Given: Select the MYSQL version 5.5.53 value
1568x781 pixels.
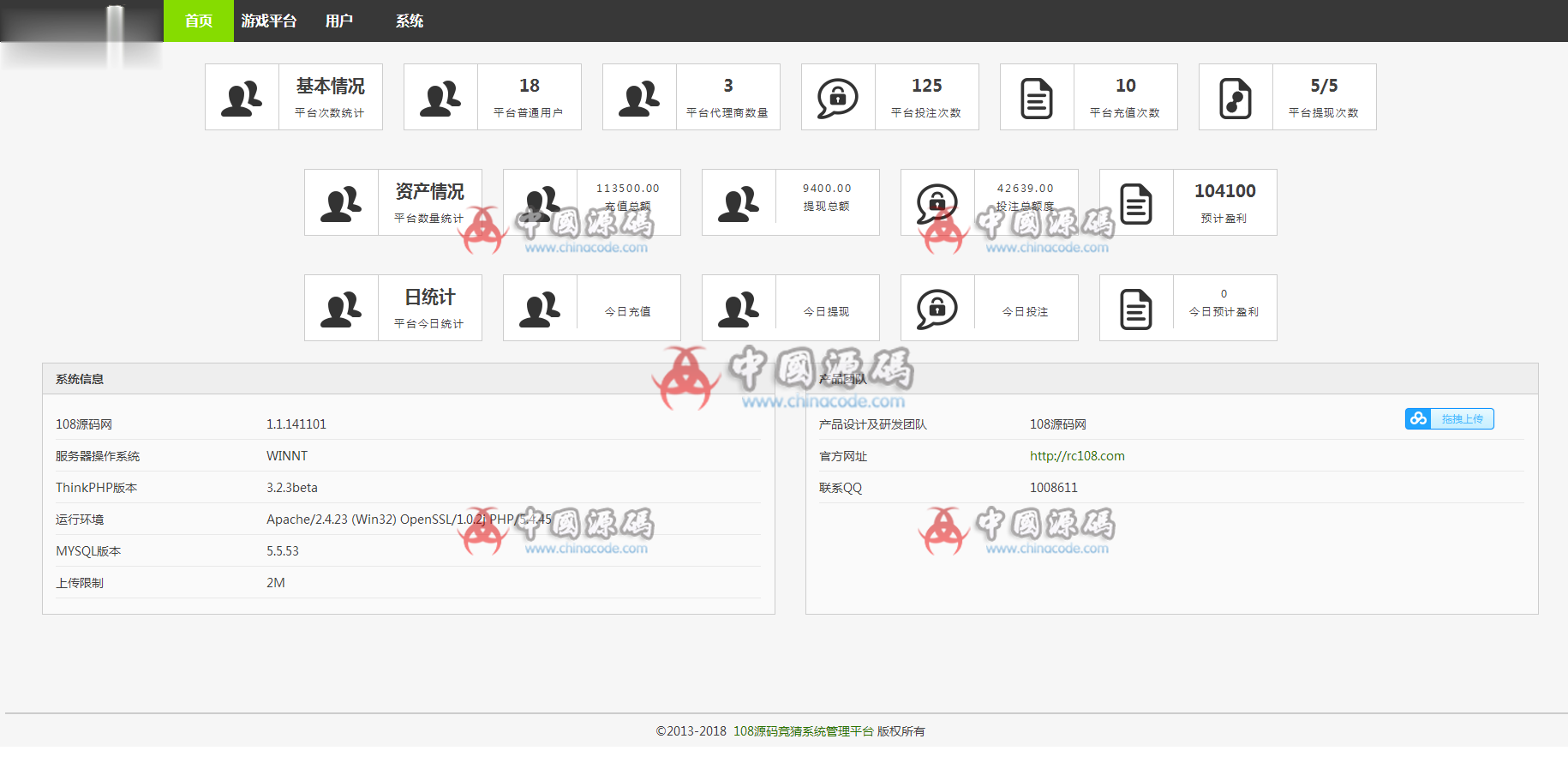Looking at the screenshot, I should coord(283,551).
